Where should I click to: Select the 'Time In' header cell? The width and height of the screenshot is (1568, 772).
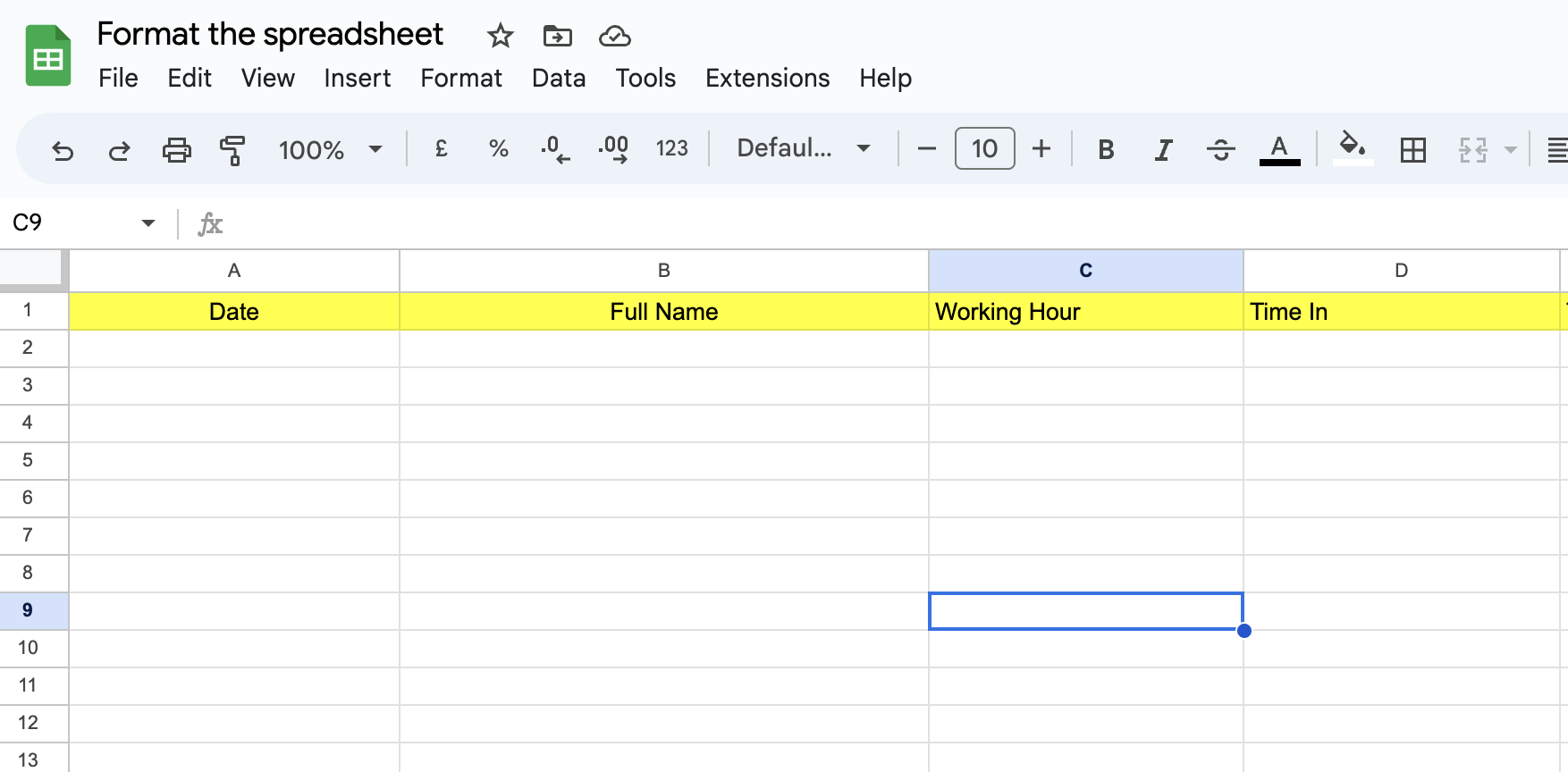coord(1402,312)
